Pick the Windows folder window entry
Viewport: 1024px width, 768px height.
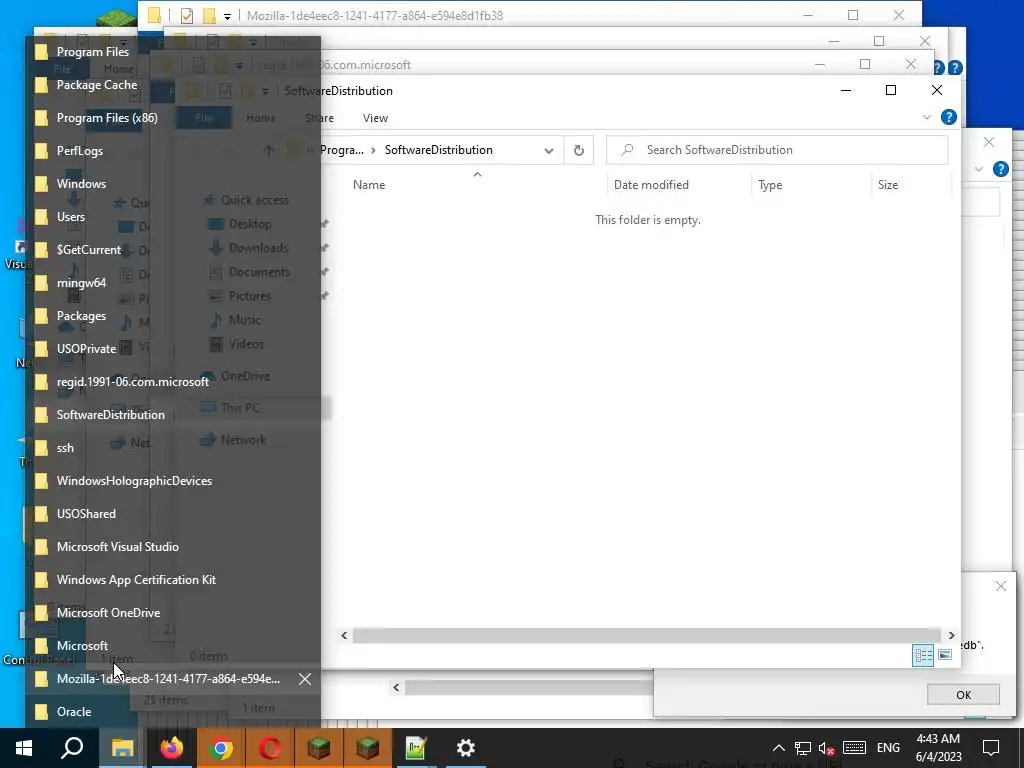(172, 184)
